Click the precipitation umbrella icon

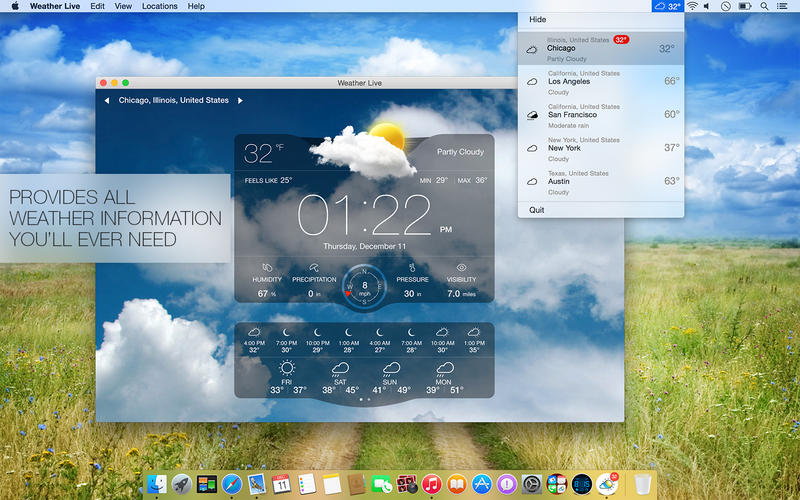[x=314, y=267]
